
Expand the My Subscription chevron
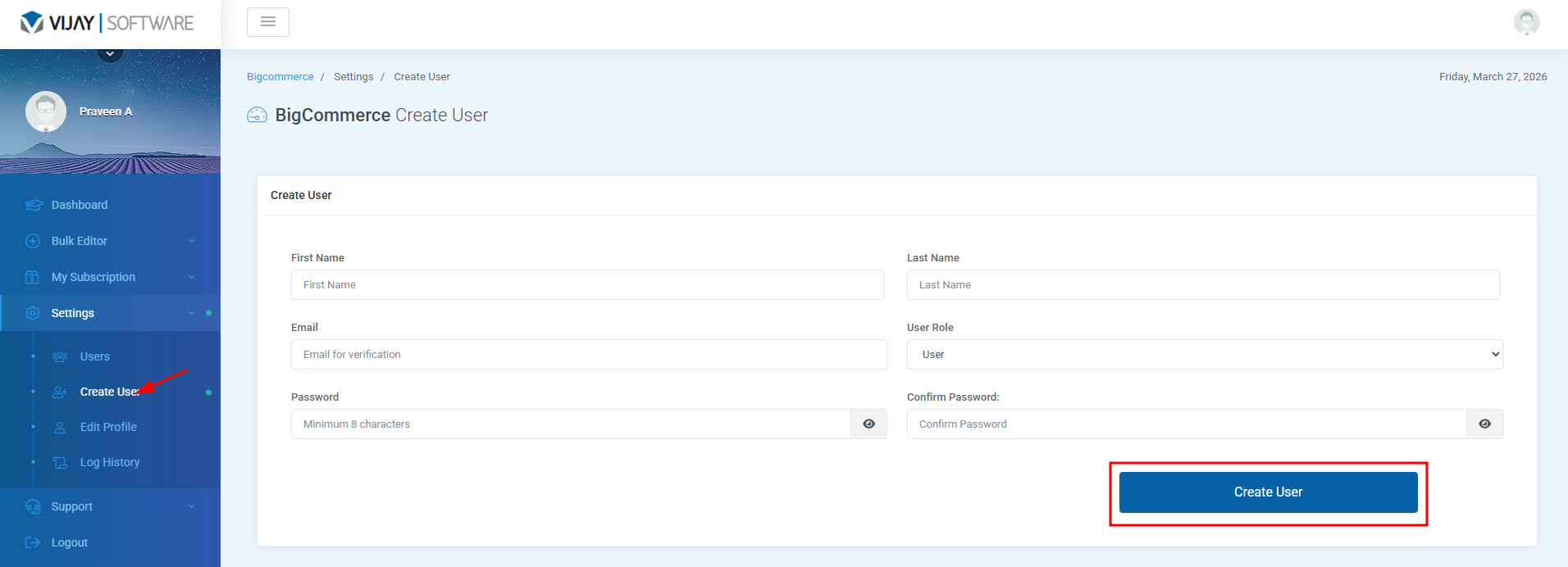pyautogui.click(x=191, y=277)
